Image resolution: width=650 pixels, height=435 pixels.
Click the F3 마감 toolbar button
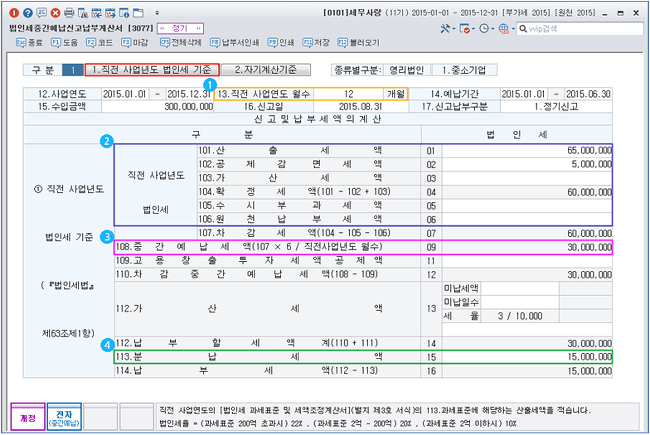[x=134, y=43]
